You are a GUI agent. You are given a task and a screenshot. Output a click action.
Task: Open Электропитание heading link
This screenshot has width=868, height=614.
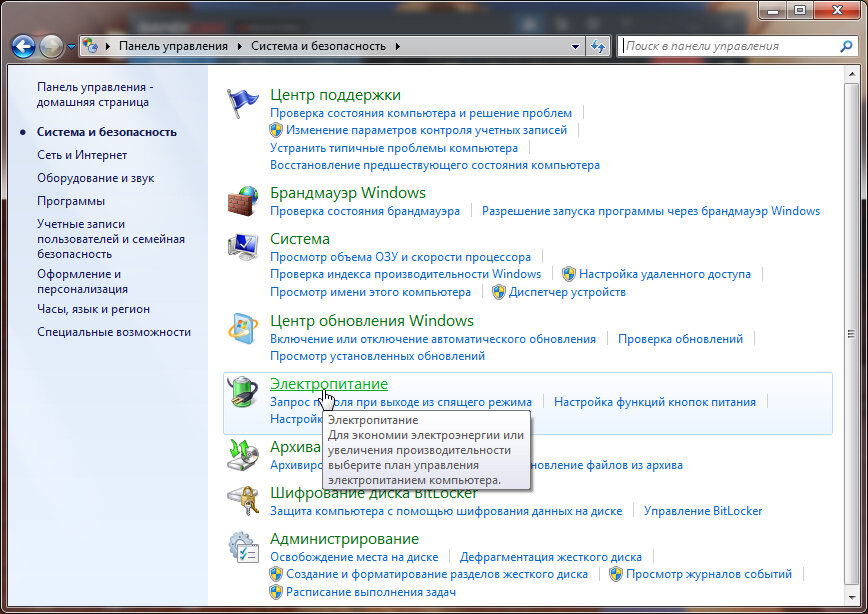328,384
